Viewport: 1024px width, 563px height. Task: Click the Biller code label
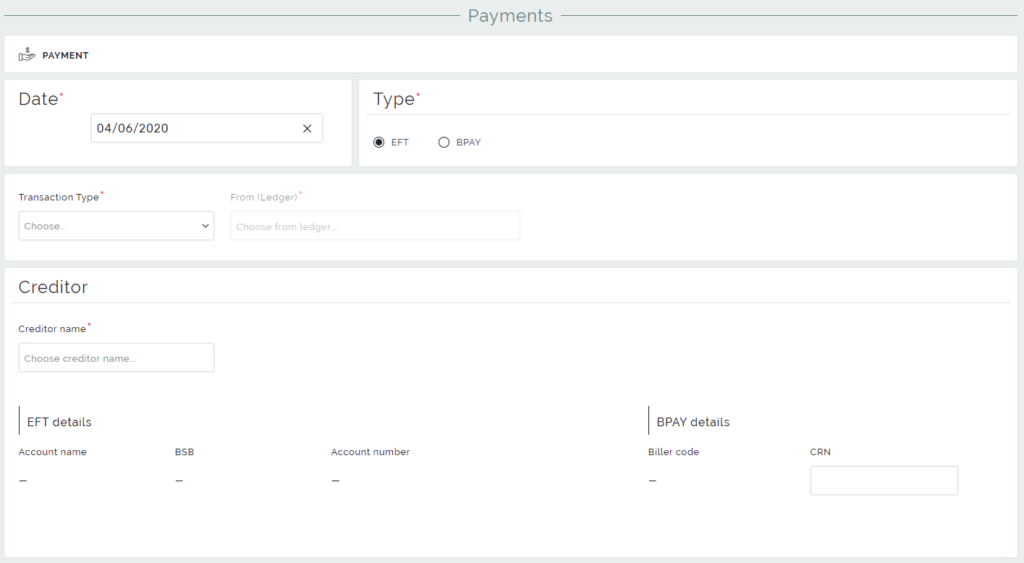click(x=673, y=452)
